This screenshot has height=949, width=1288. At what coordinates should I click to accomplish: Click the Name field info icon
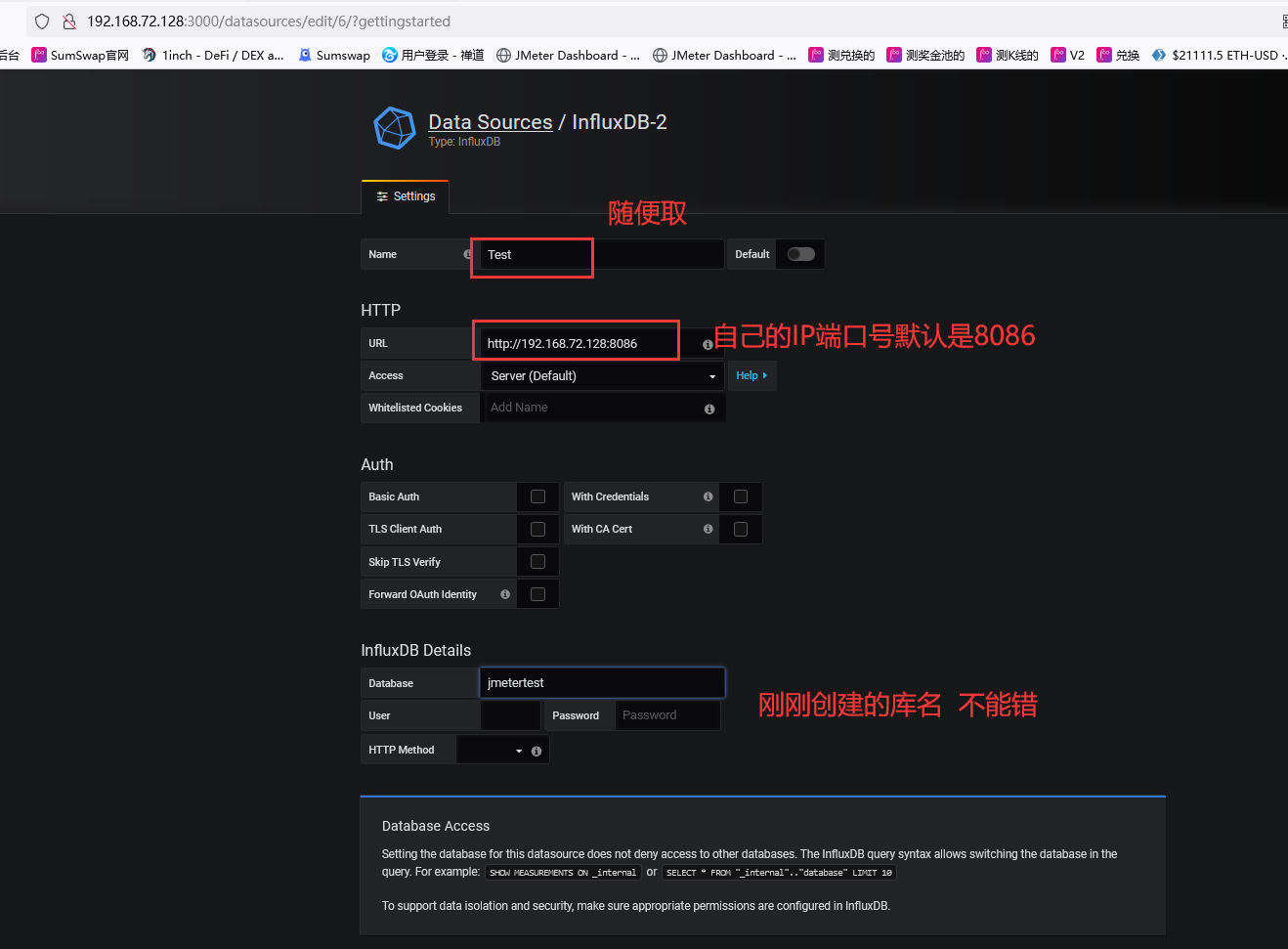coord(467,254)
